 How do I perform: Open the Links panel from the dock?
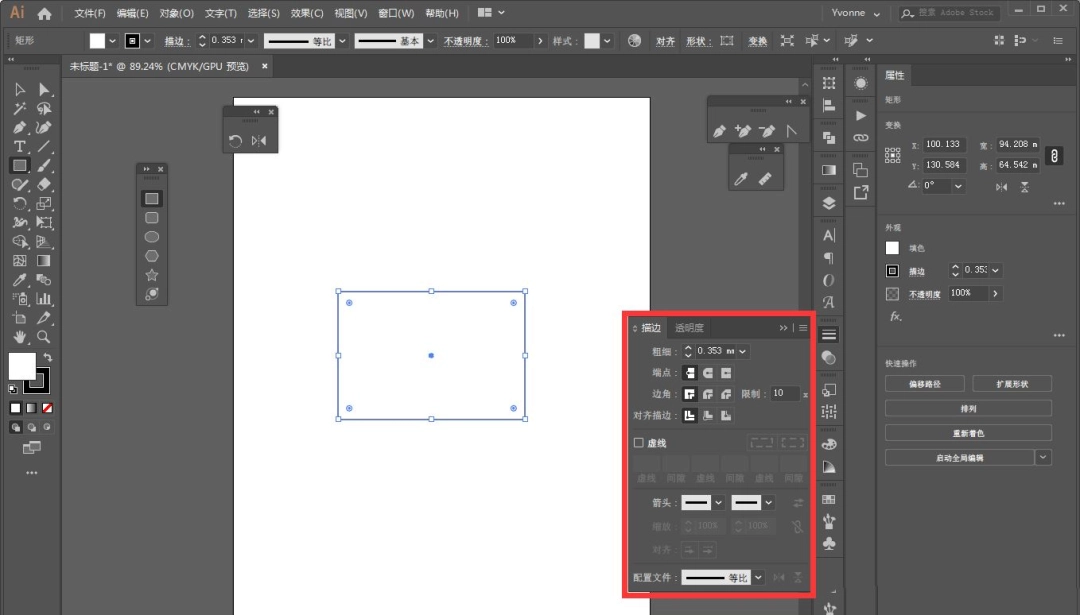[x=861, y=138]
